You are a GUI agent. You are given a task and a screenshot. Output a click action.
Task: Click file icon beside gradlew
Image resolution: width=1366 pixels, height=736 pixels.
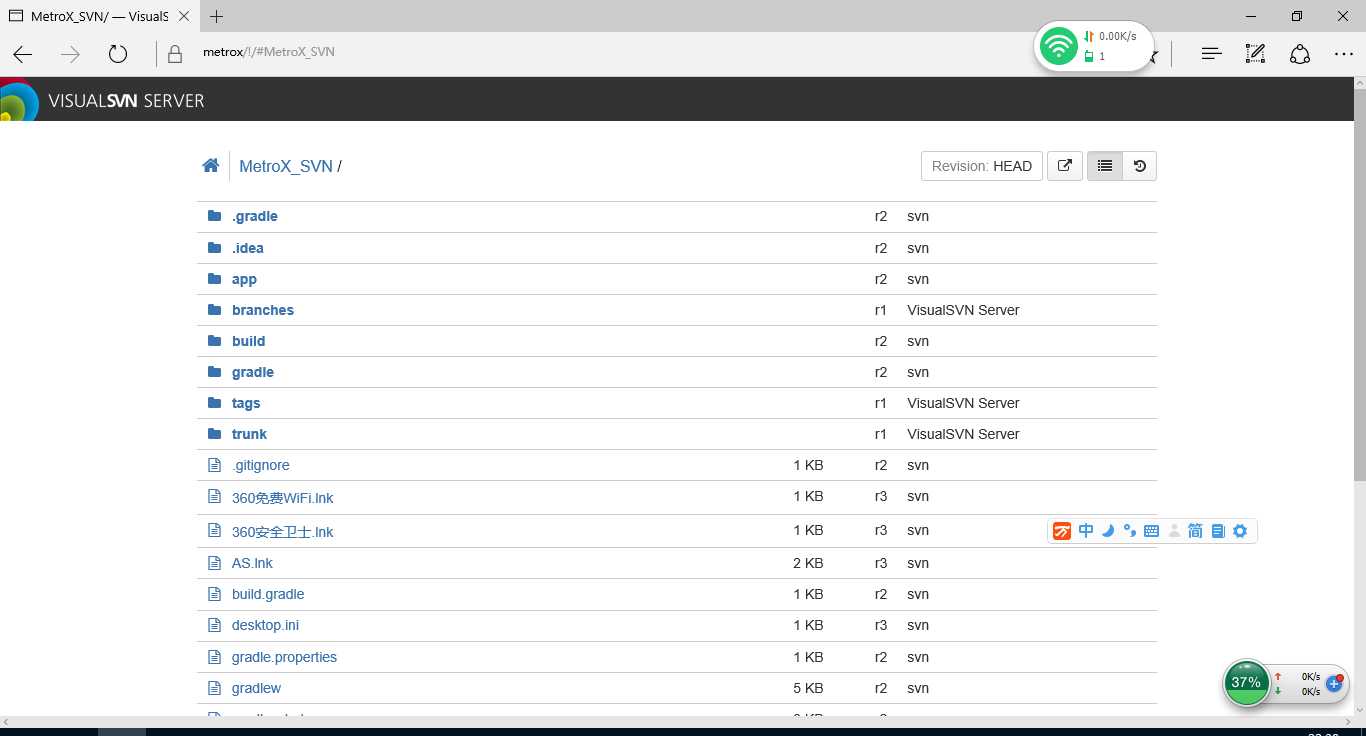tap(213, 688)
